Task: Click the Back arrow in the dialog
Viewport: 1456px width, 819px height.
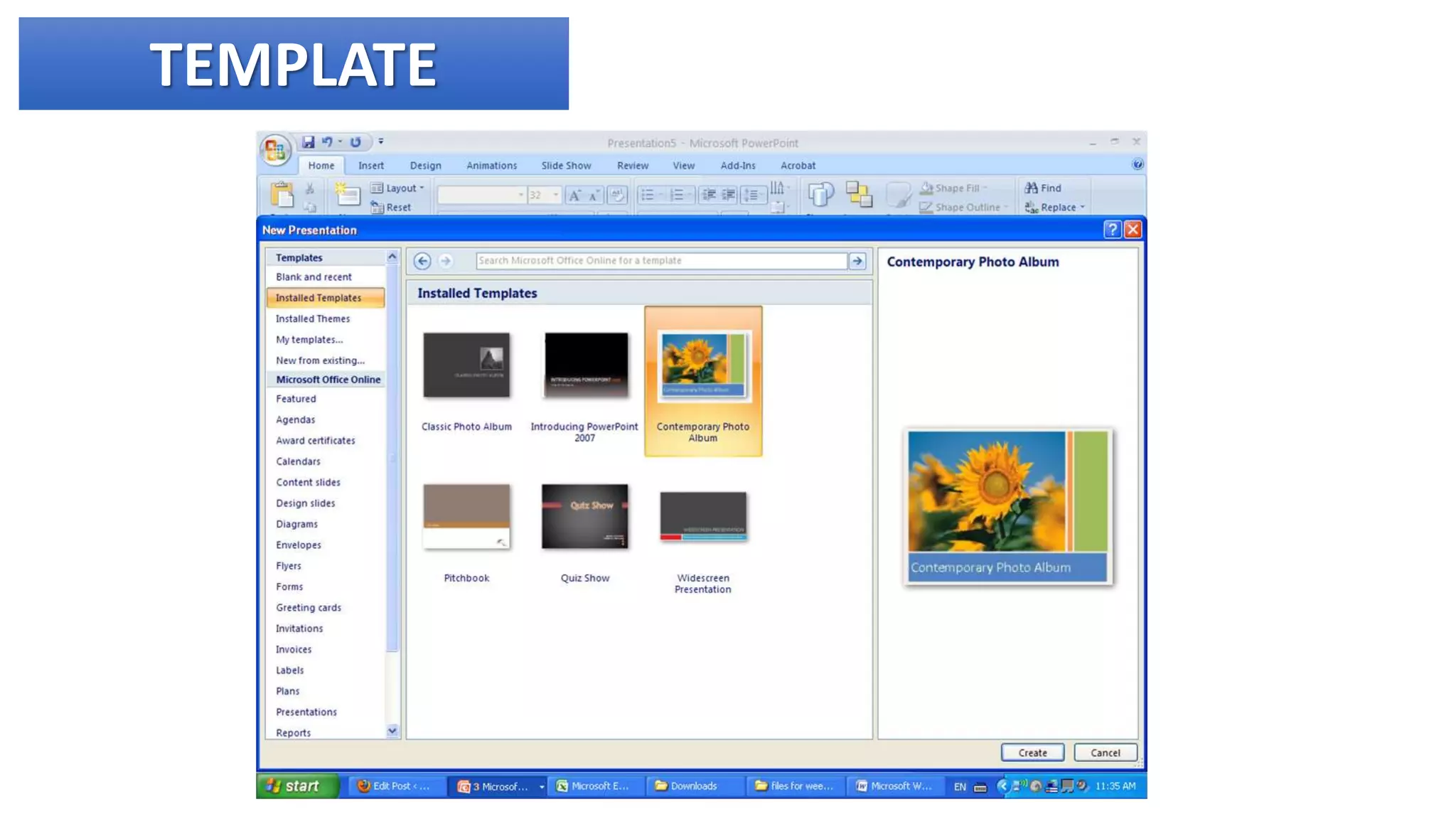Action: 422,261
